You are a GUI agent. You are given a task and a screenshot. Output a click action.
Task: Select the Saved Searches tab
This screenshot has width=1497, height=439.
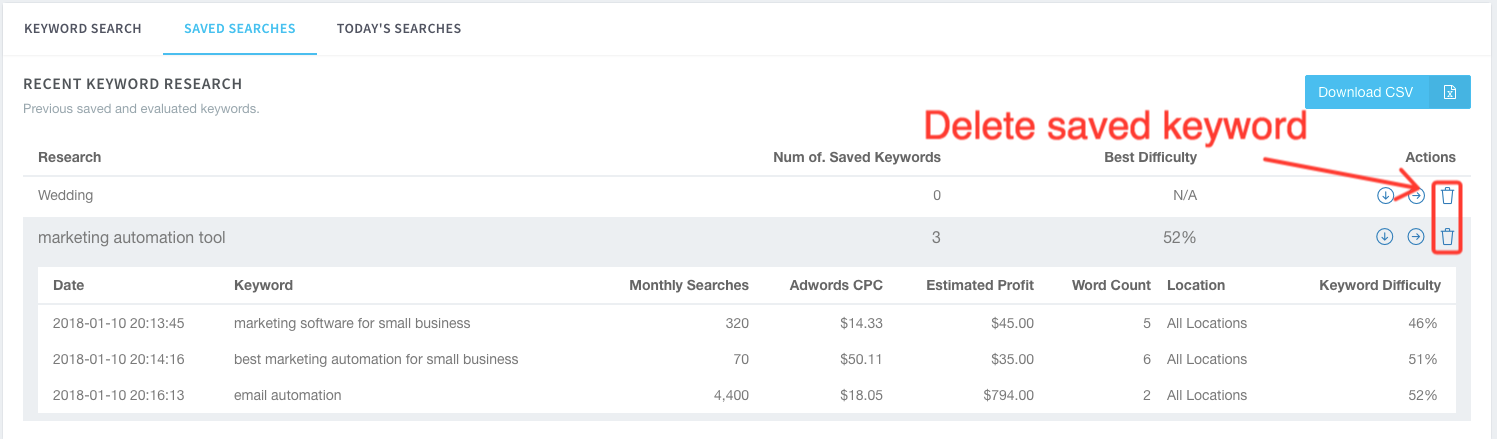(x=240, y=29)
